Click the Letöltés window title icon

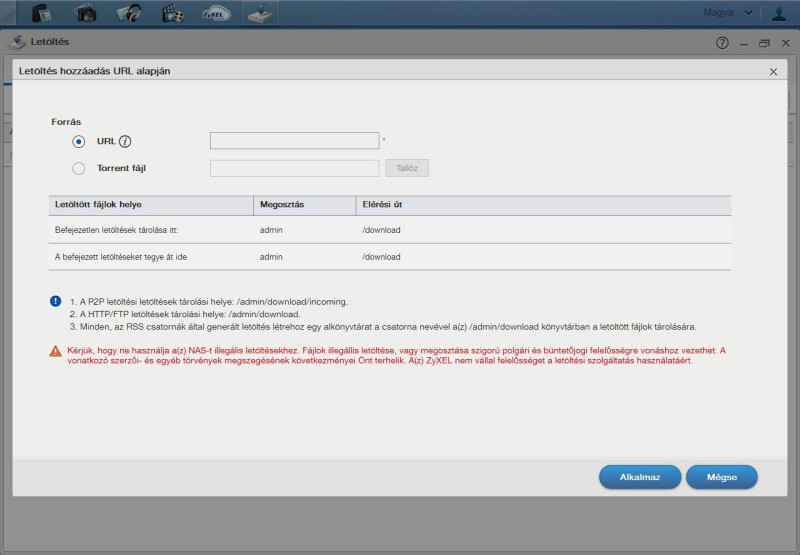click(x=17, y=42)
